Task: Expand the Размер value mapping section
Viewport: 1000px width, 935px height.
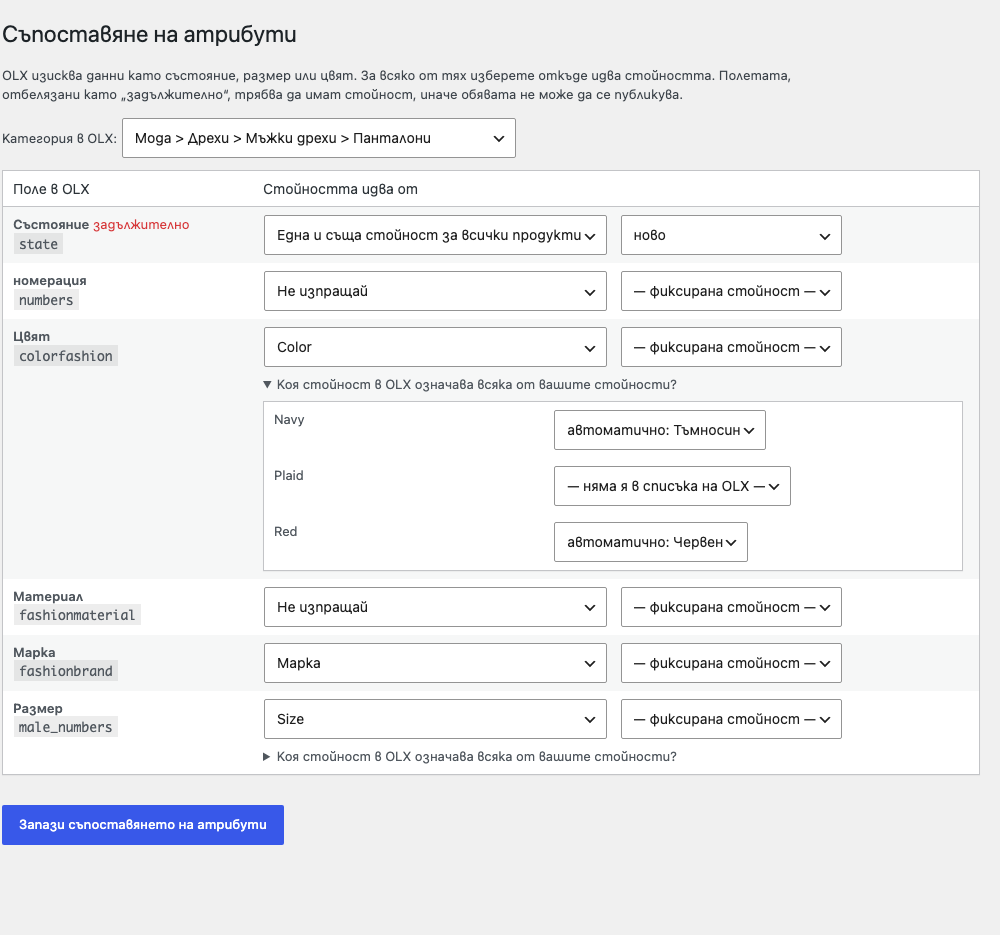Action: (470, 756)
